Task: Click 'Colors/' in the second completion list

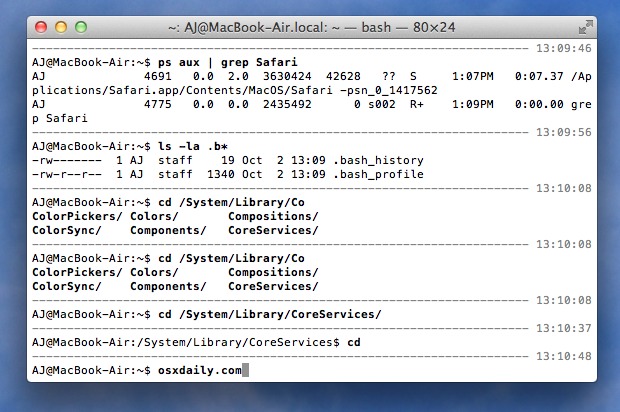Action: click(x=154, y=272)
